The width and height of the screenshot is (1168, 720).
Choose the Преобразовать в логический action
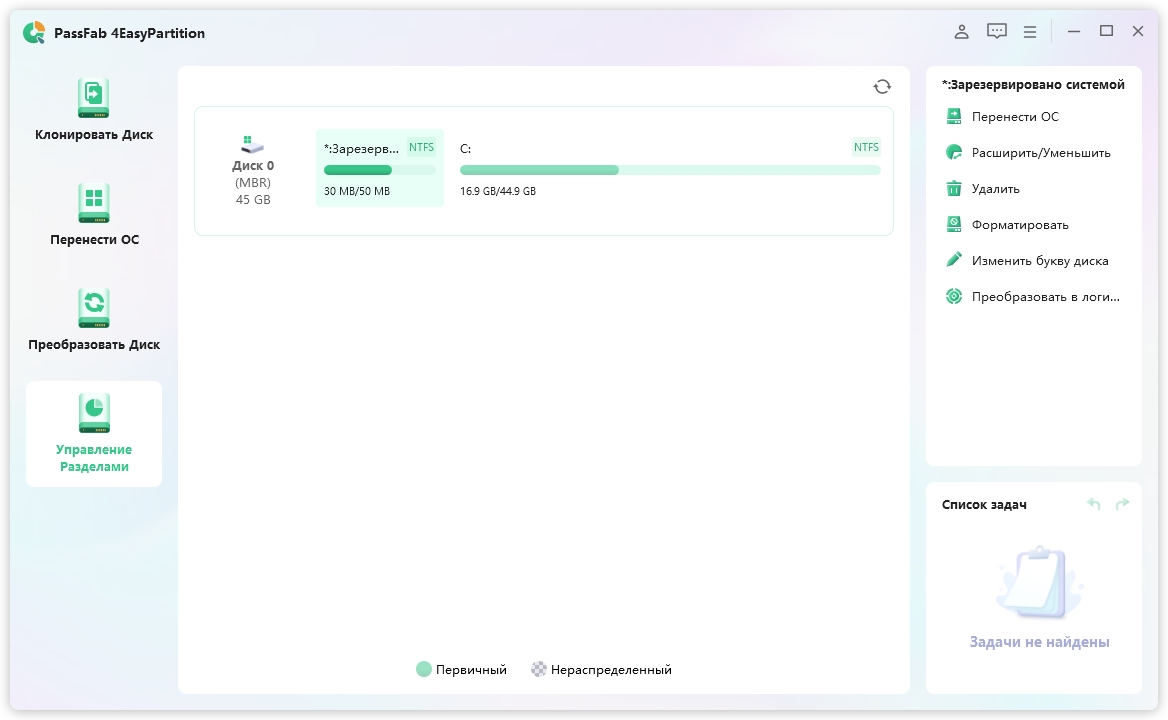(x=1045, y=297)
